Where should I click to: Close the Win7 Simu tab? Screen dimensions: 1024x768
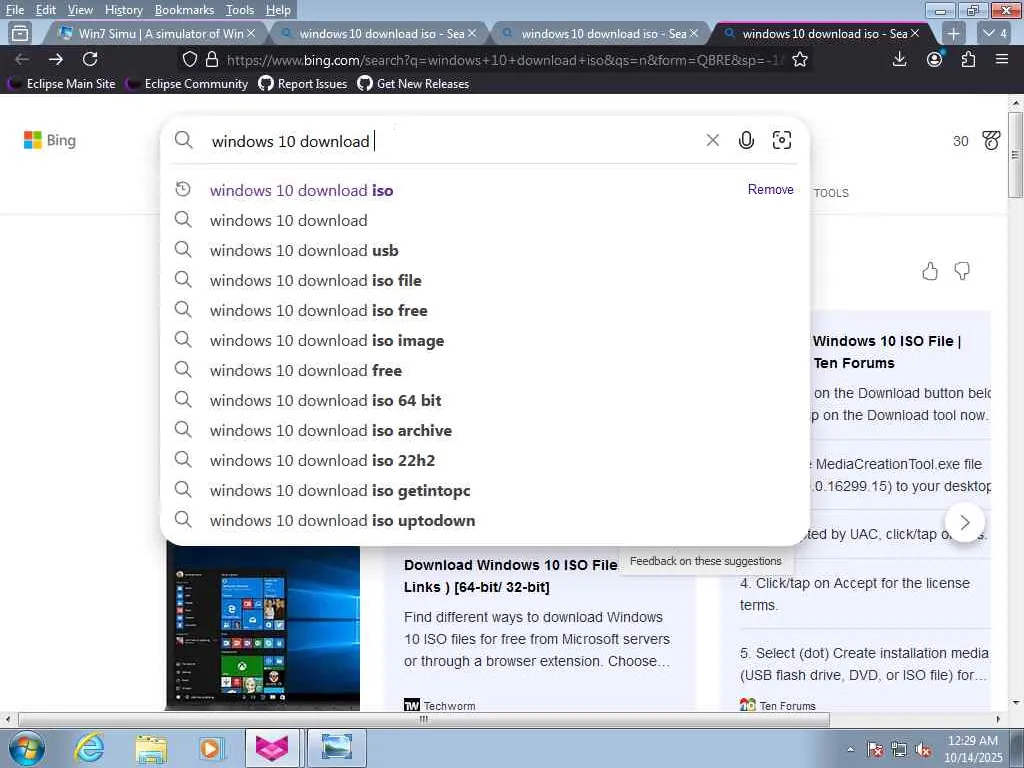(251, 33)
